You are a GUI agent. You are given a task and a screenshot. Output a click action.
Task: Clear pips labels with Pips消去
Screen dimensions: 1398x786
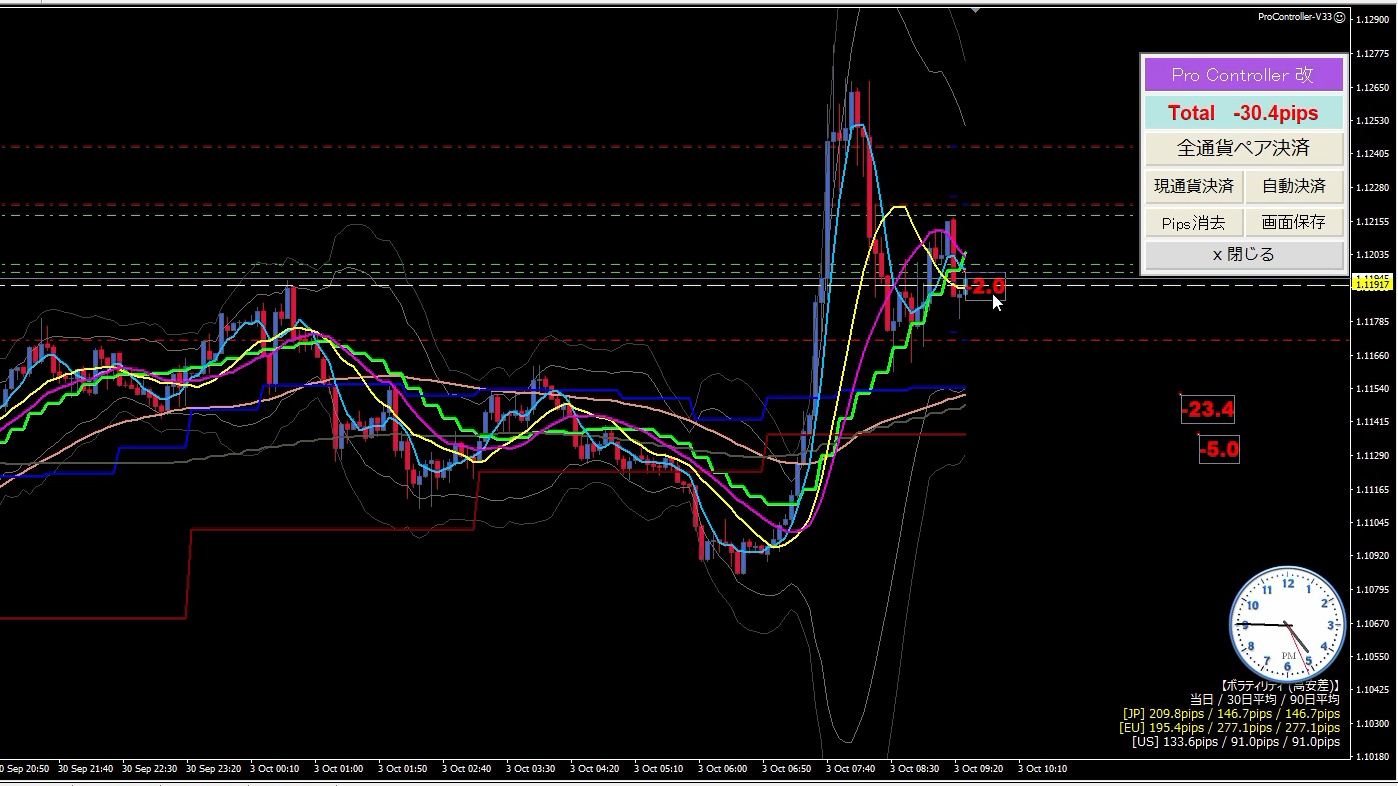coord(1194,222)
